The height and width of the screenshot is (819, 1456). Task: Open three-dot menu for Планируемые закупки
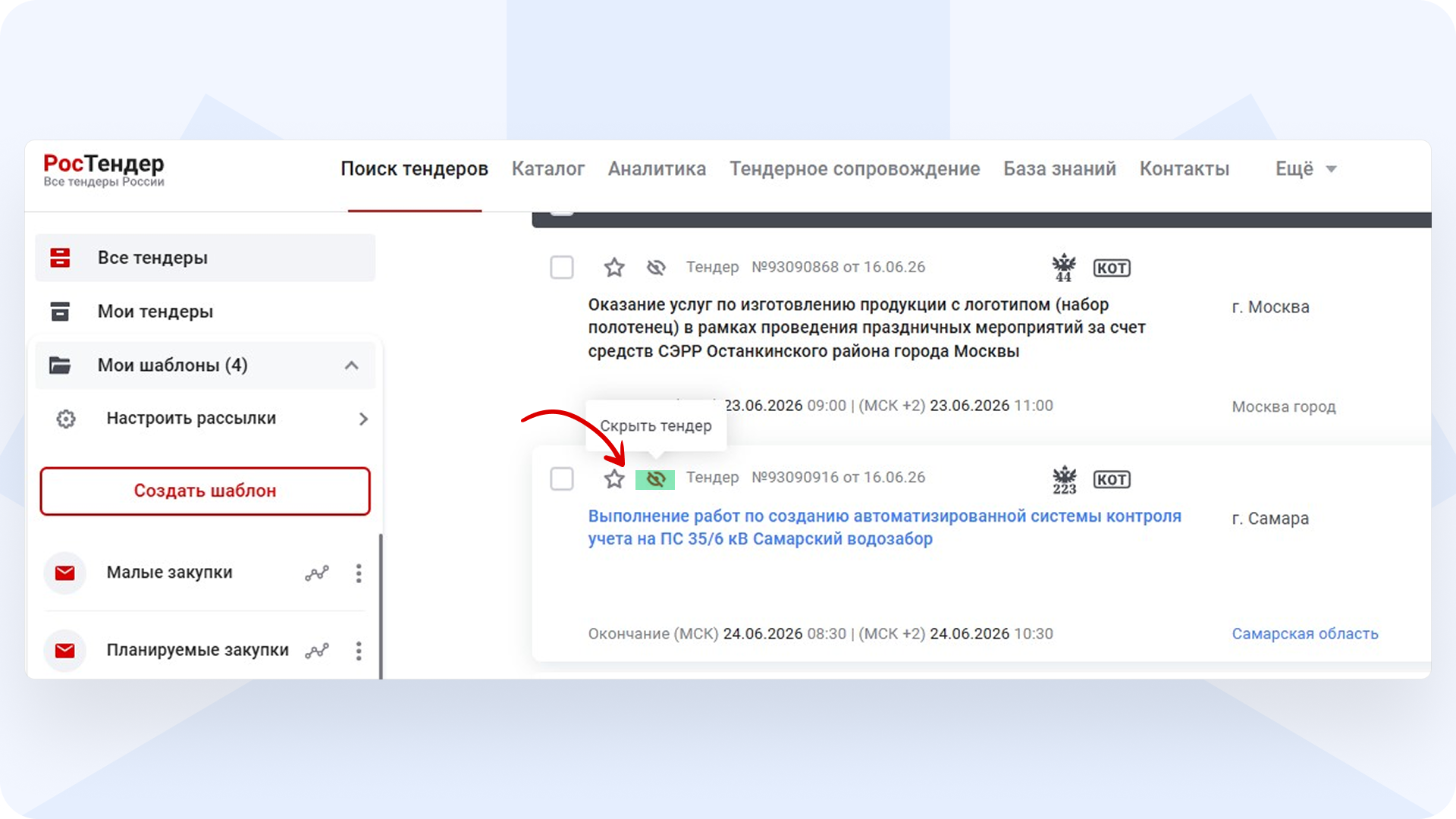(x=359, y=651)
